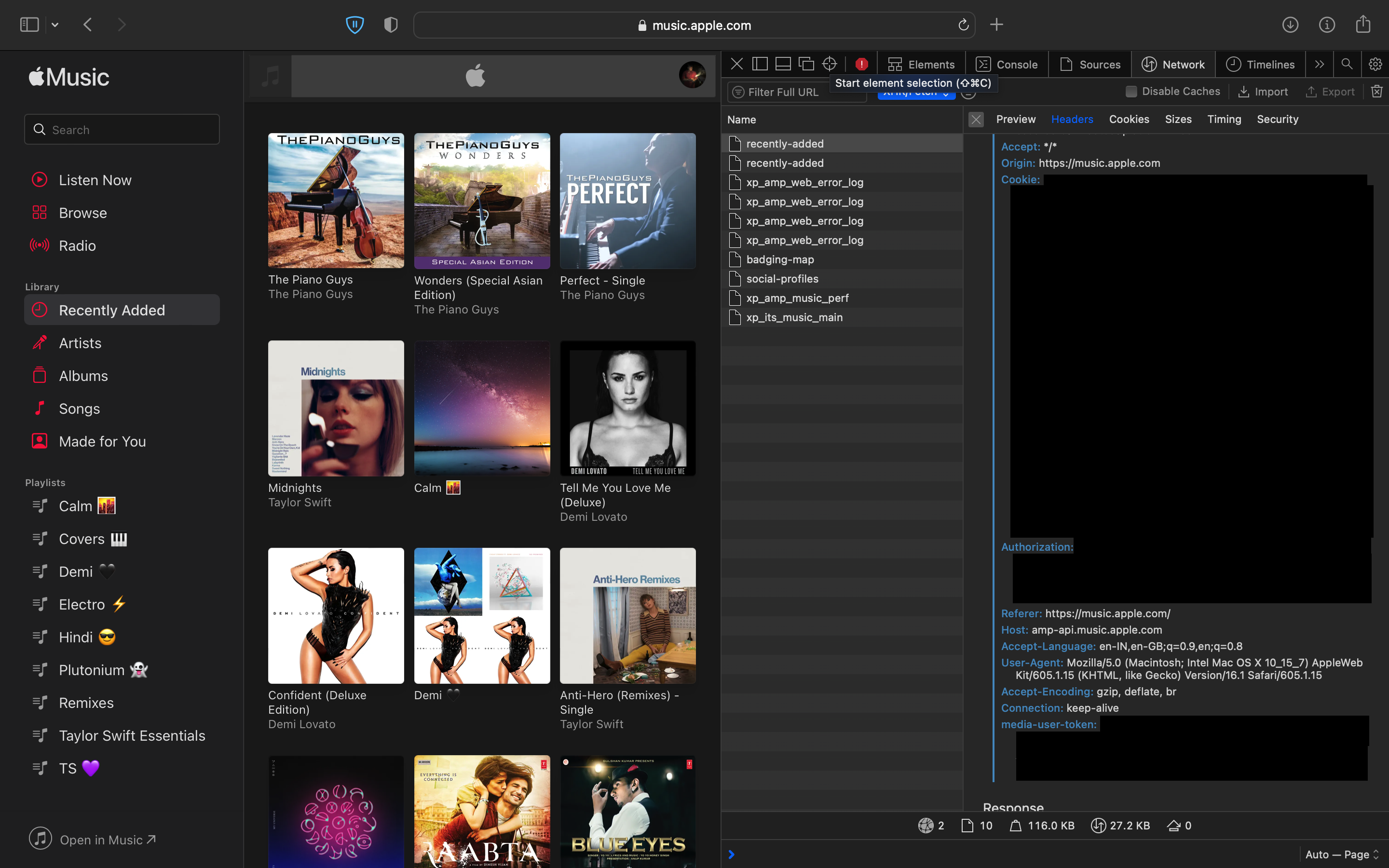This screenshot has height=868, width=1389.
Task: Enable the Disable Caches checkbox
Action: (1130, 91)
